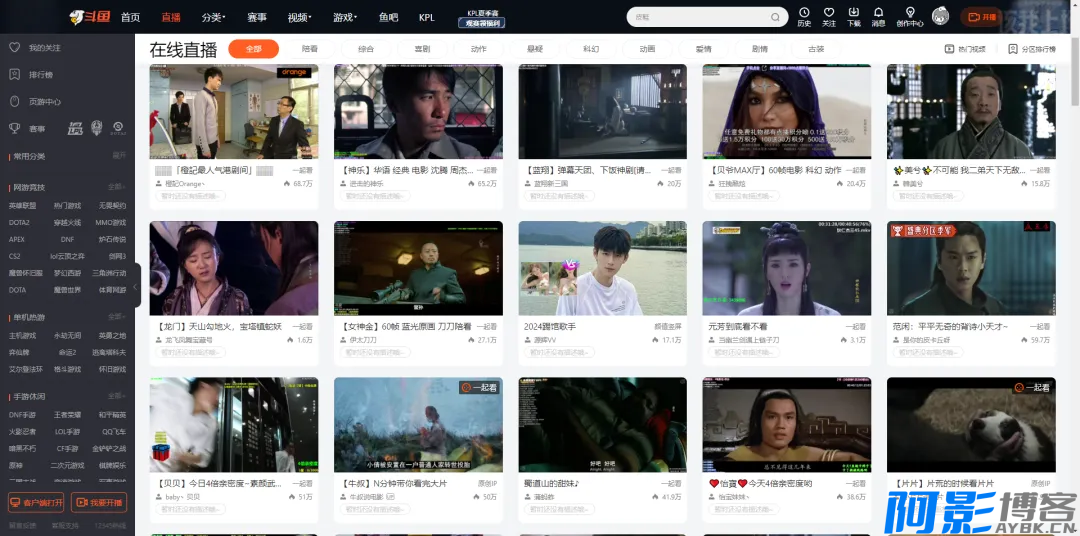Expand the 分类 dropdown in top nav
Viewport: 1080px width, 536px height.
[x=213, y=17]
